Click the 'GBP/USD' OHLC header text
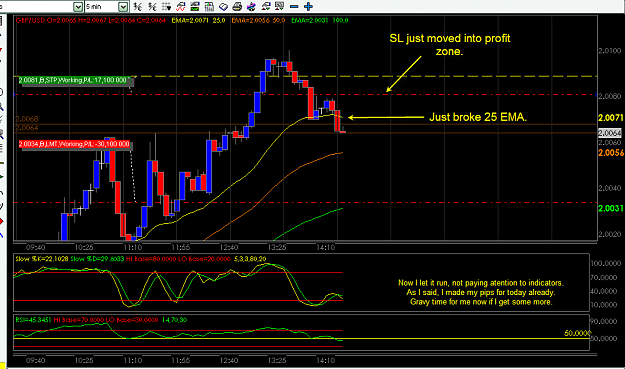The width and height of the screenshot is (625, 369). pos(90,20)
